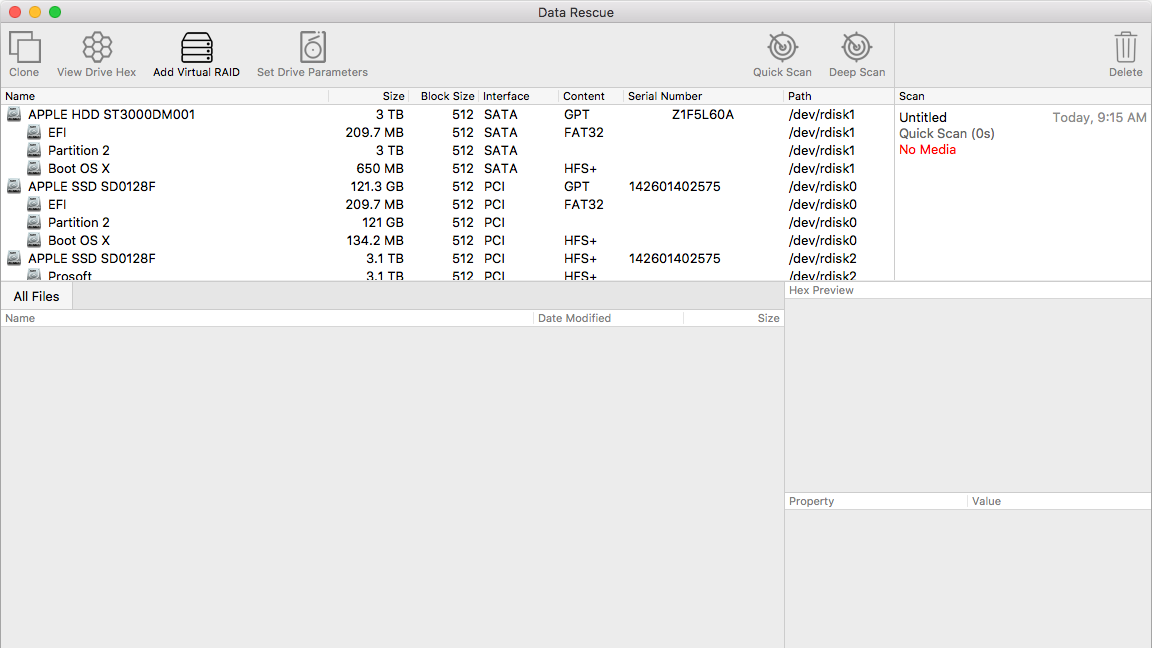Sort drives by Size column header
This screenshot has width=1152, height=648.
click(368, 96)
